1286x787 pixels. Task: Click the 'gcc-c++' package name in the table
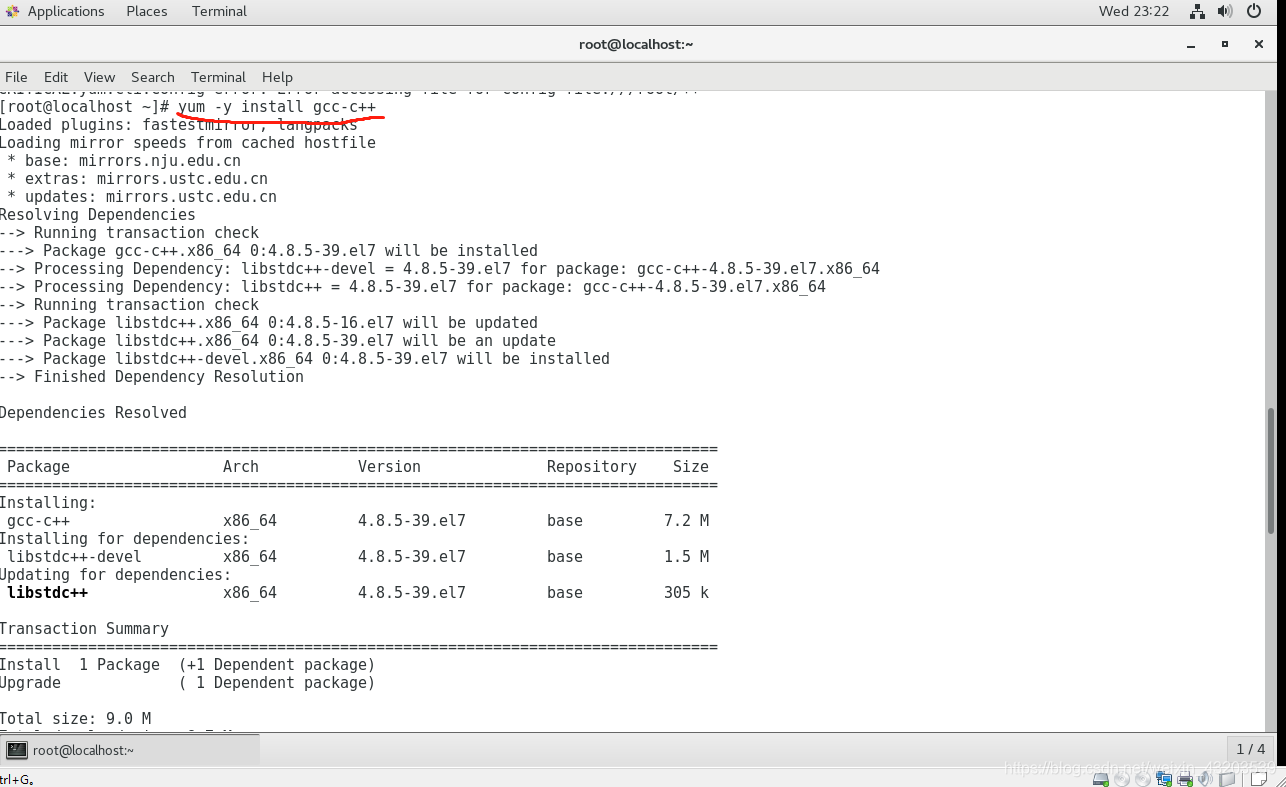coord(39,520)
